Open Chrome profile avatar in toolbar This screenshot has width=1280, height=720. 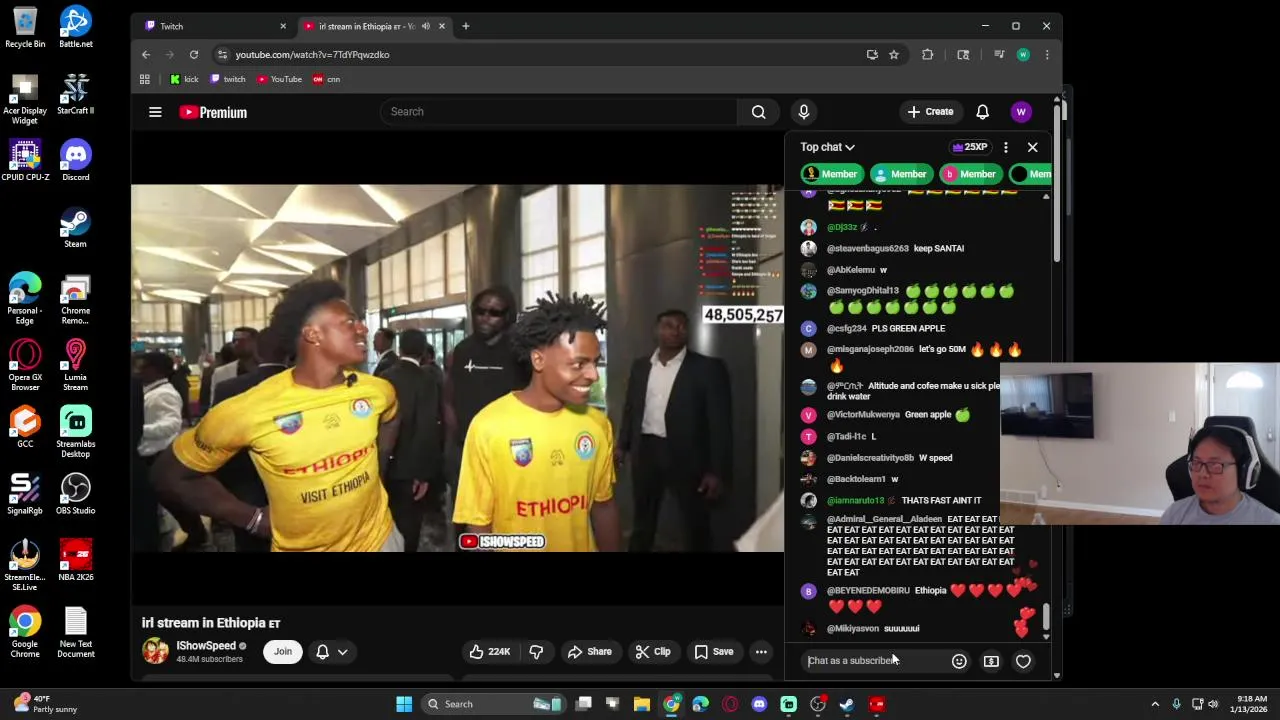point(1023,55)
